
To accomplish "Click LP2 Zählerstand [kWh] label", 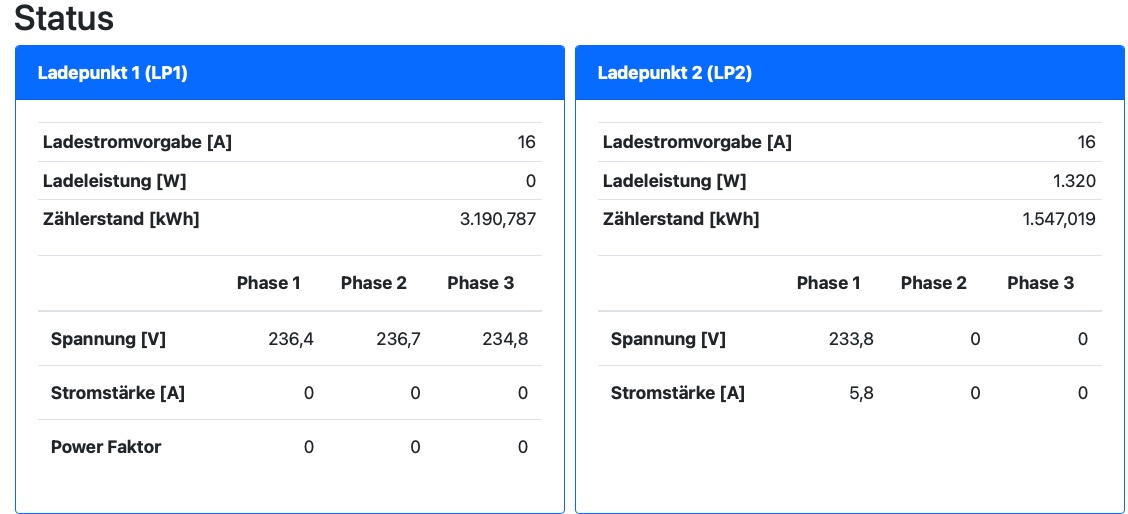I will (x=681, y=219).
